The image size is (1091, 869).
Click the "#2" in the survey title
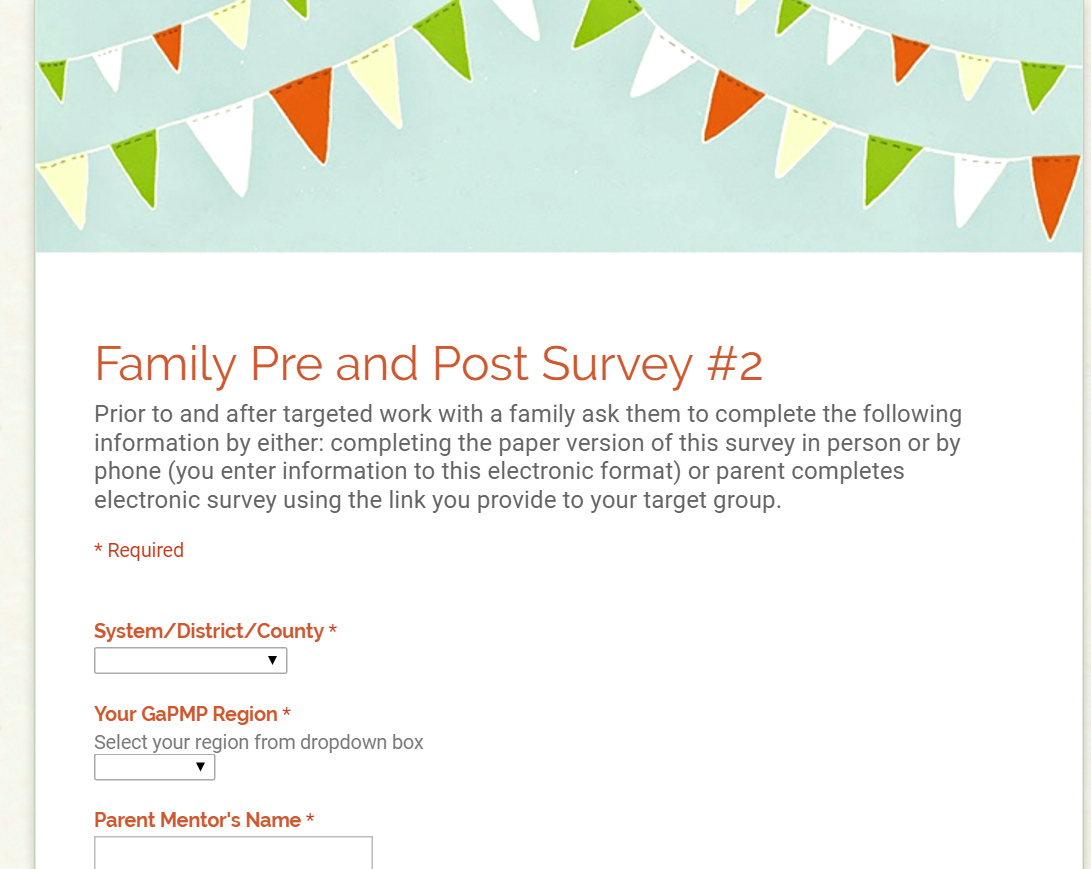coord(735,364)
